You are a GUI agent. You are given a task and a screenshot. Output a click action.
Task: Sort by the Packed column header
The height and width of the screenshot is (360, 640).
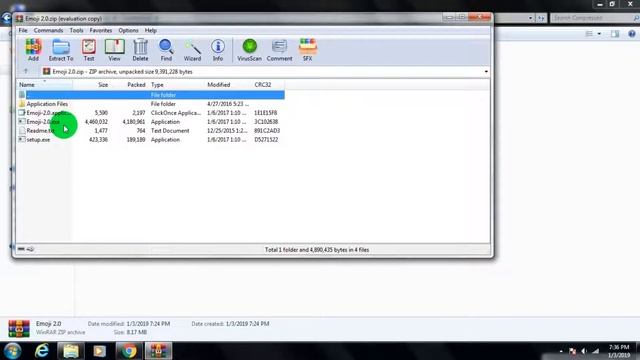(x=129, y=85)
